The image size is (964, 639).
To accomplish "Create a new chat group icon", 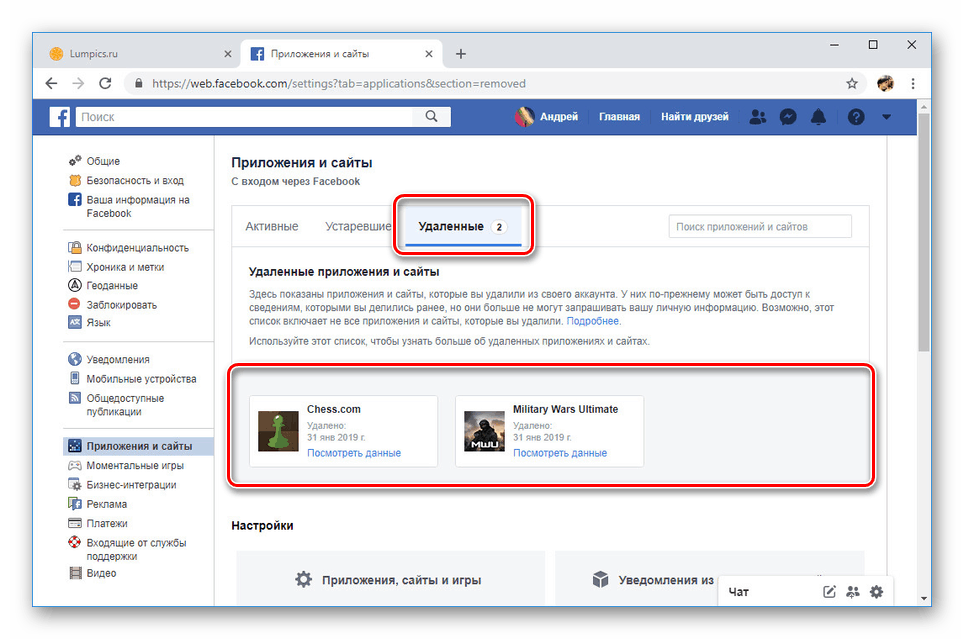I will tap(853, 592).
